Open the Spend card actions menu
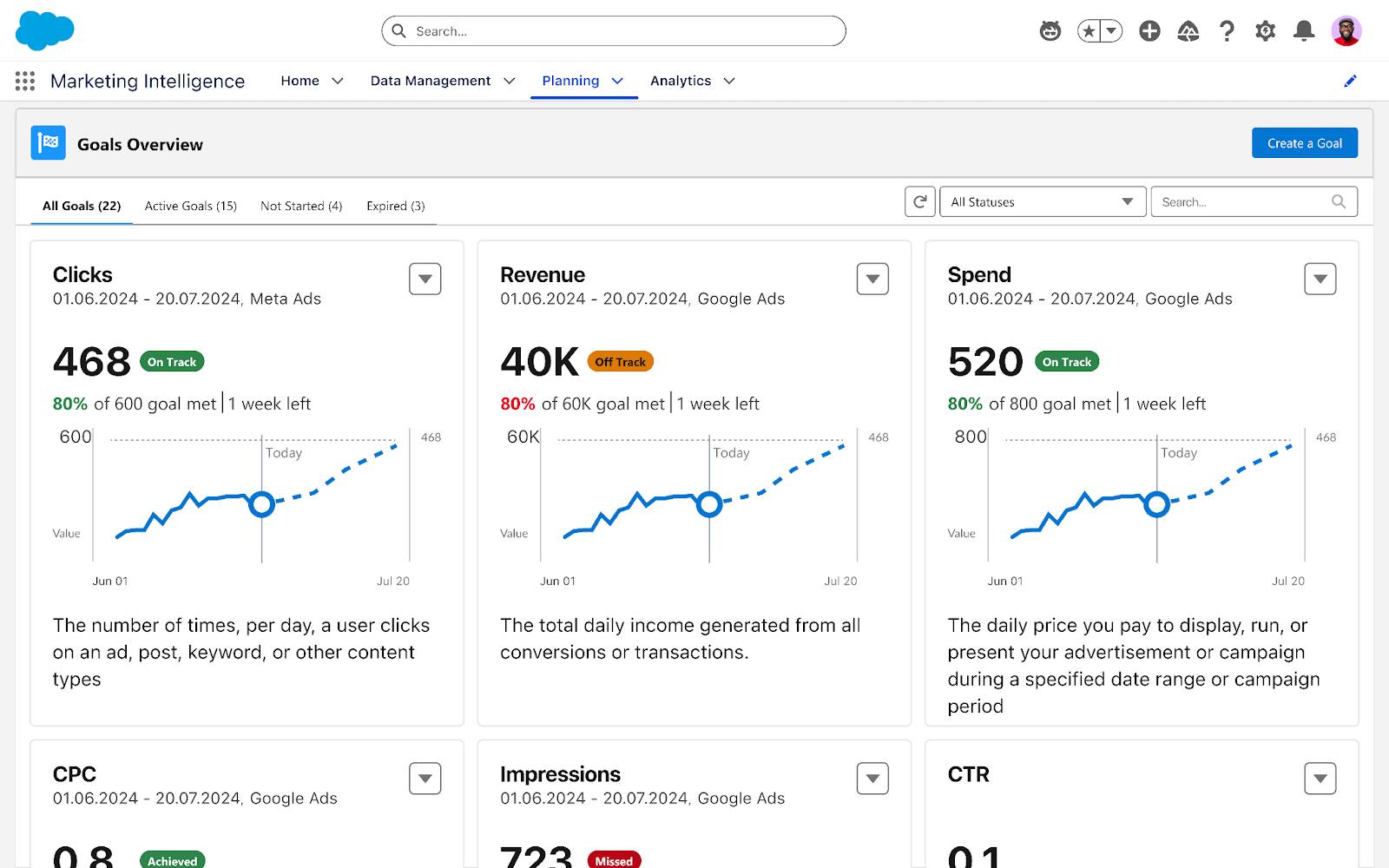The width and height of the screenshot is (1389, 868). [x=1320, y=279]
